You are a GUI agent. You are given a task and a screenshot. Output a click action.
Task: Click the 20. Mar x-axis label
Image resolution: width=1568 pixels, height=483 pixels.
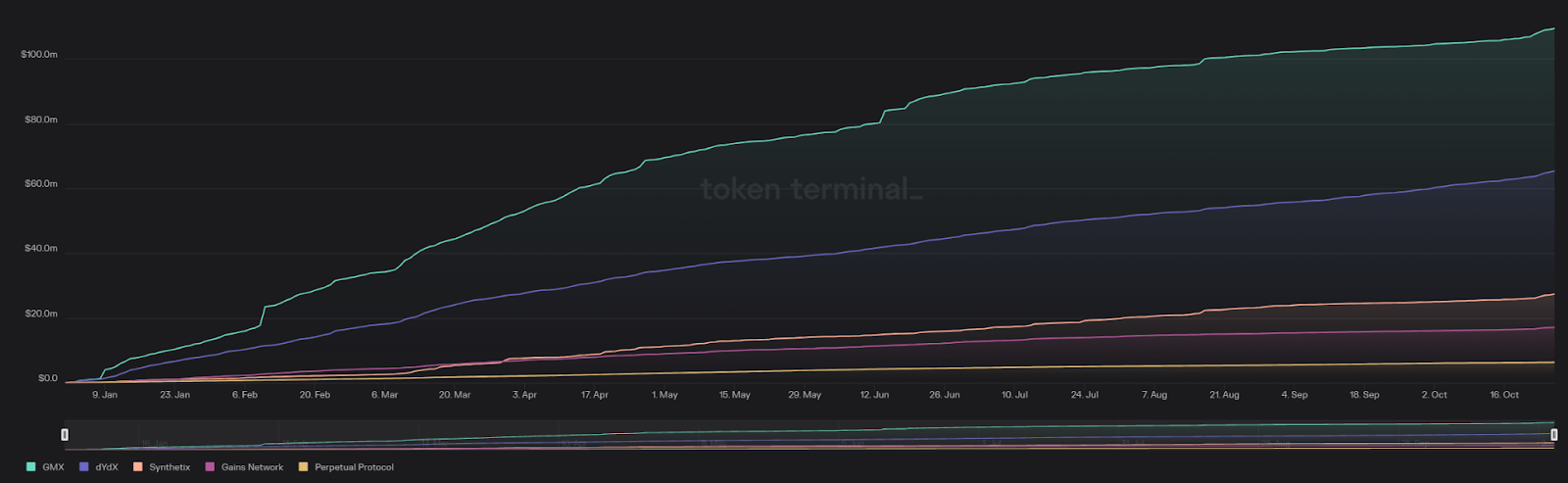455,395
